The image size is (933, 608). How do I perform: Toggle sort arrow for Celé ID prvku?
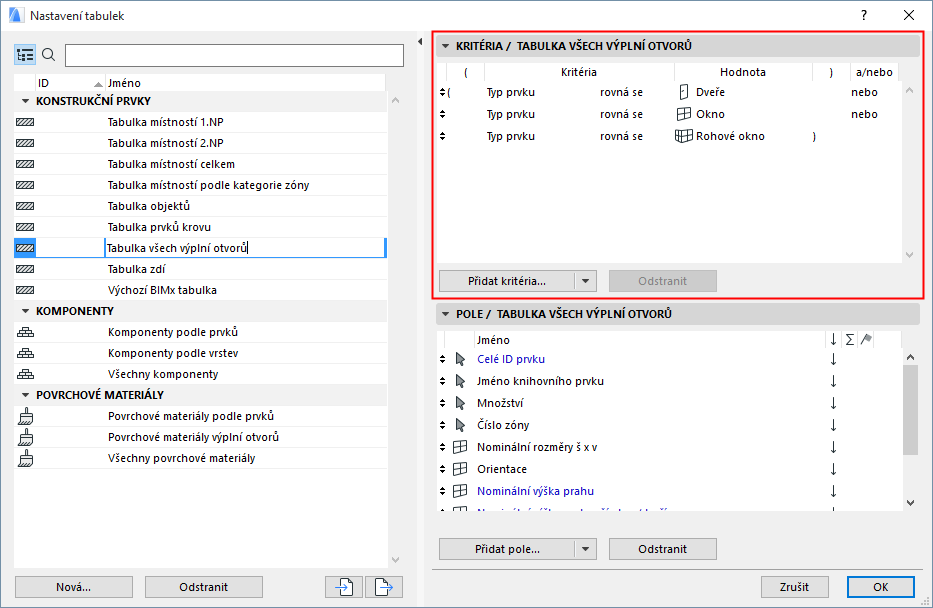click(833, 359)
